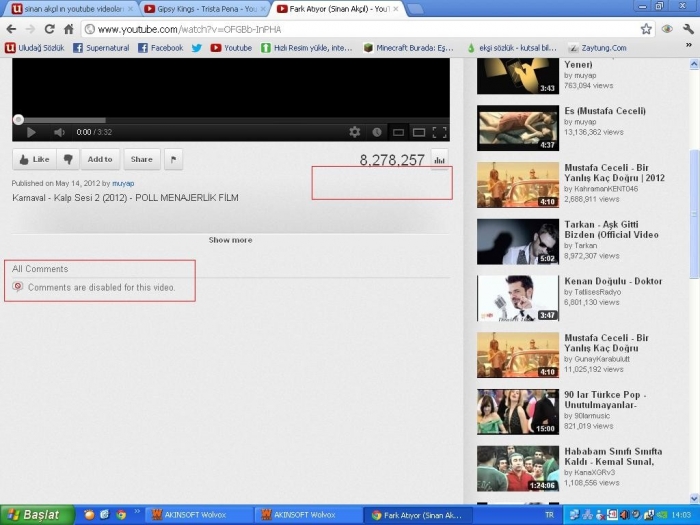Play the video with the play button
The image size is (700, 525).
[31, 132]
